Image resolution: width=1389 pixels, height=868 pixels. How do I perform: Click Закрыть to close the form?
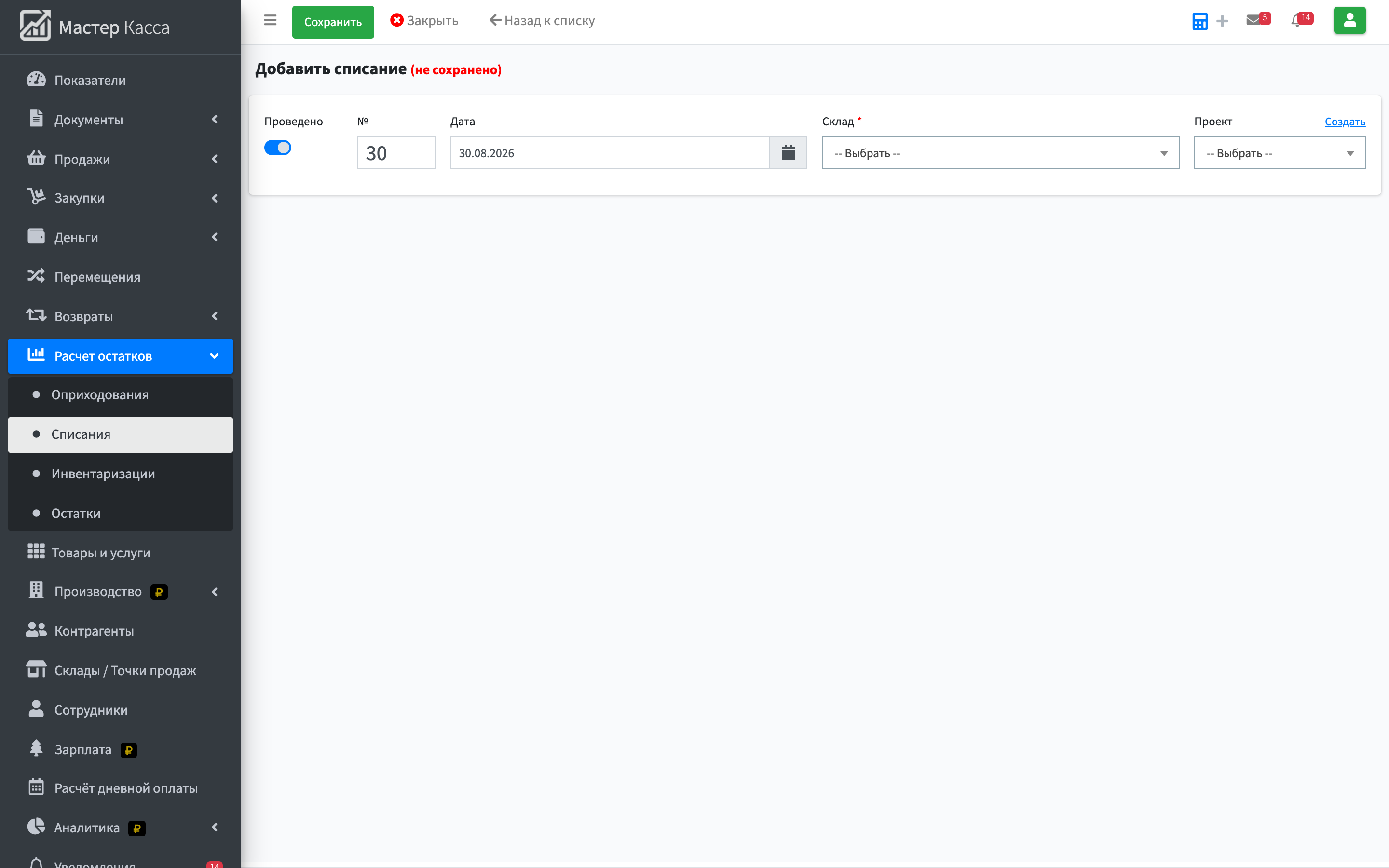424,21
